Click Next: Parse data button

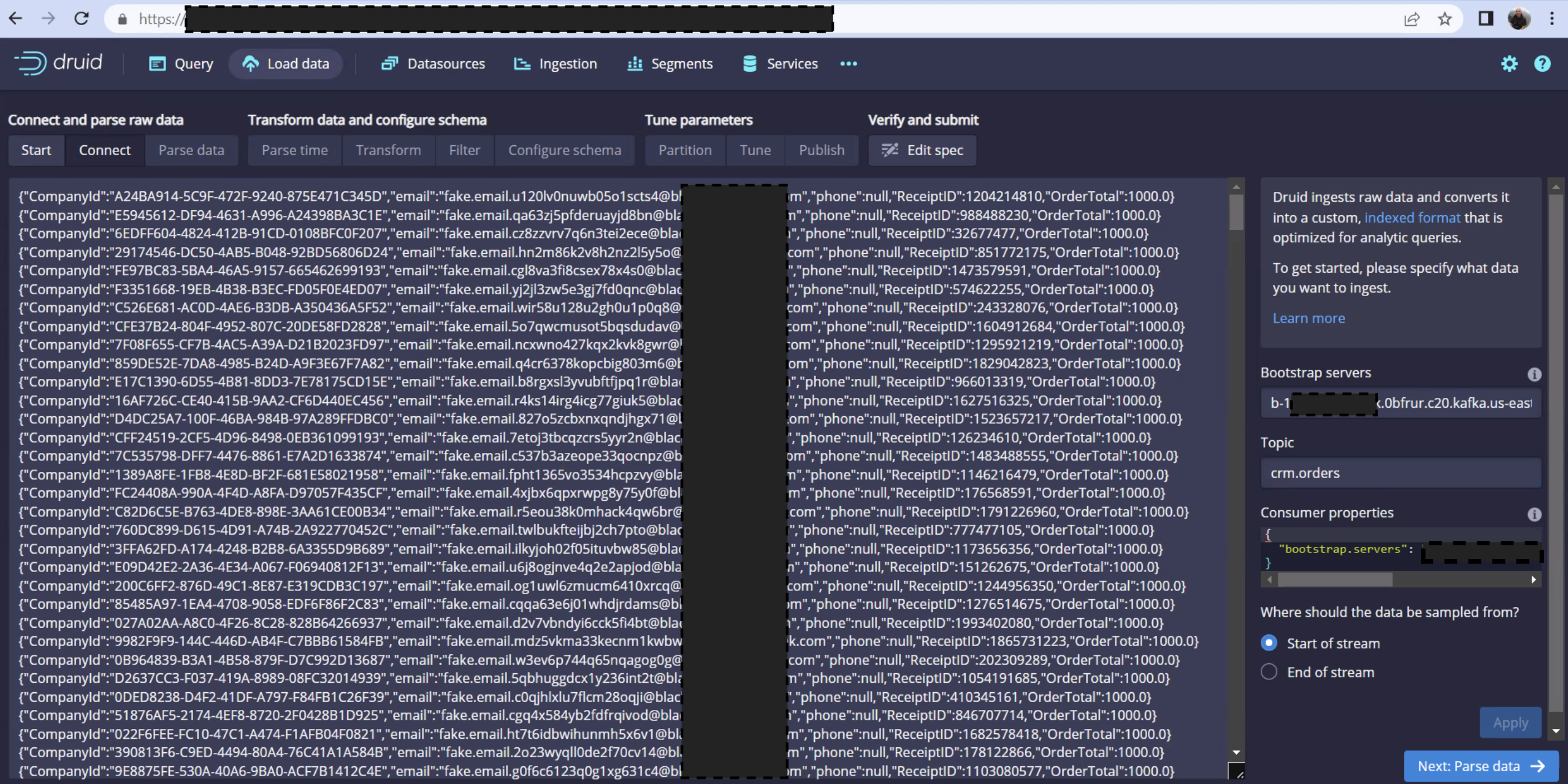click(x=1481, y=766)
